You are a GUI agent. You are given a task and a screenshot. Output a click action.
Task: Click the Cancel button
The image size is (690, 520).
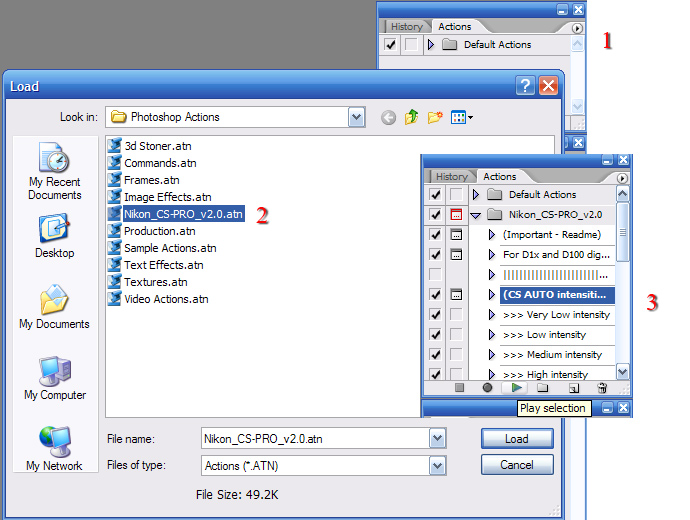(x=517, y=465)
